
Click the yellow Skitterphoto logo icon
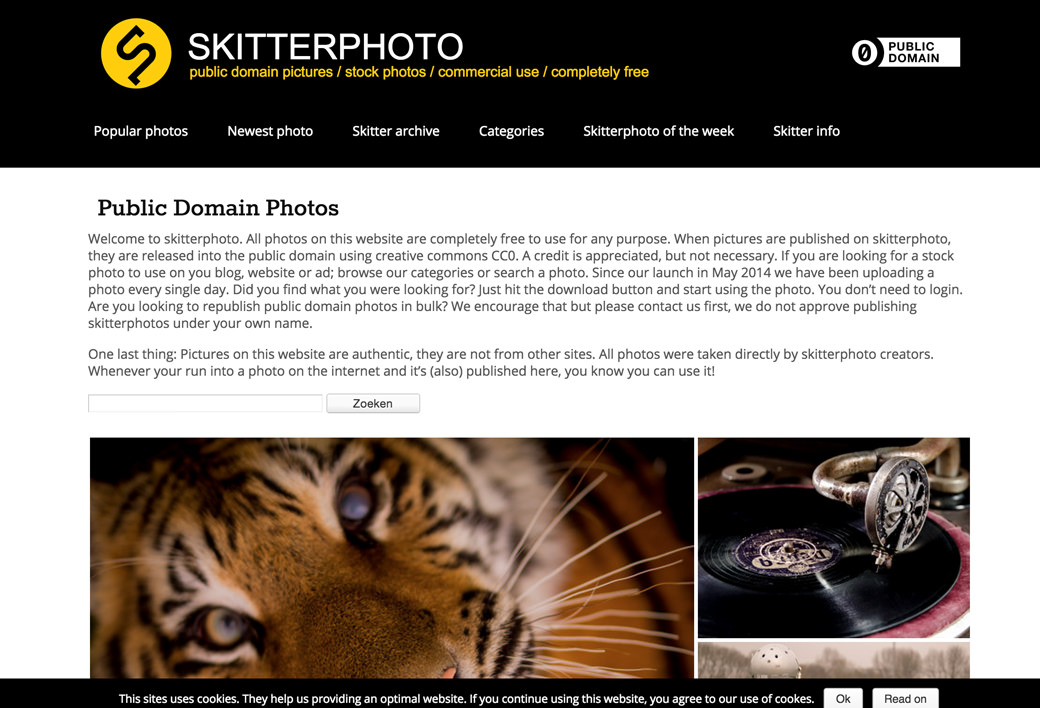[136, 53]
